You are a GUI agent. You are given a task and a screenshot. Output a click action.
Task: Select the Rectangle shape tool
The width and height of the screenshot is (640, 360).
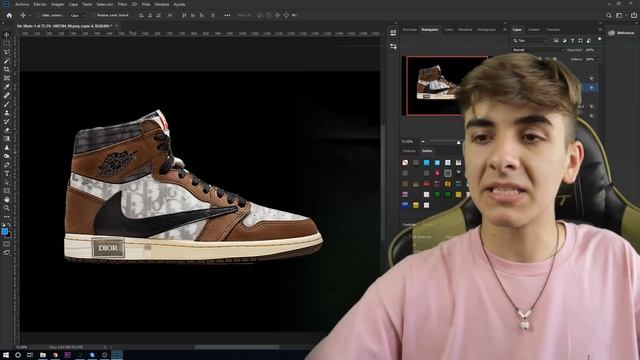[7, 191]
